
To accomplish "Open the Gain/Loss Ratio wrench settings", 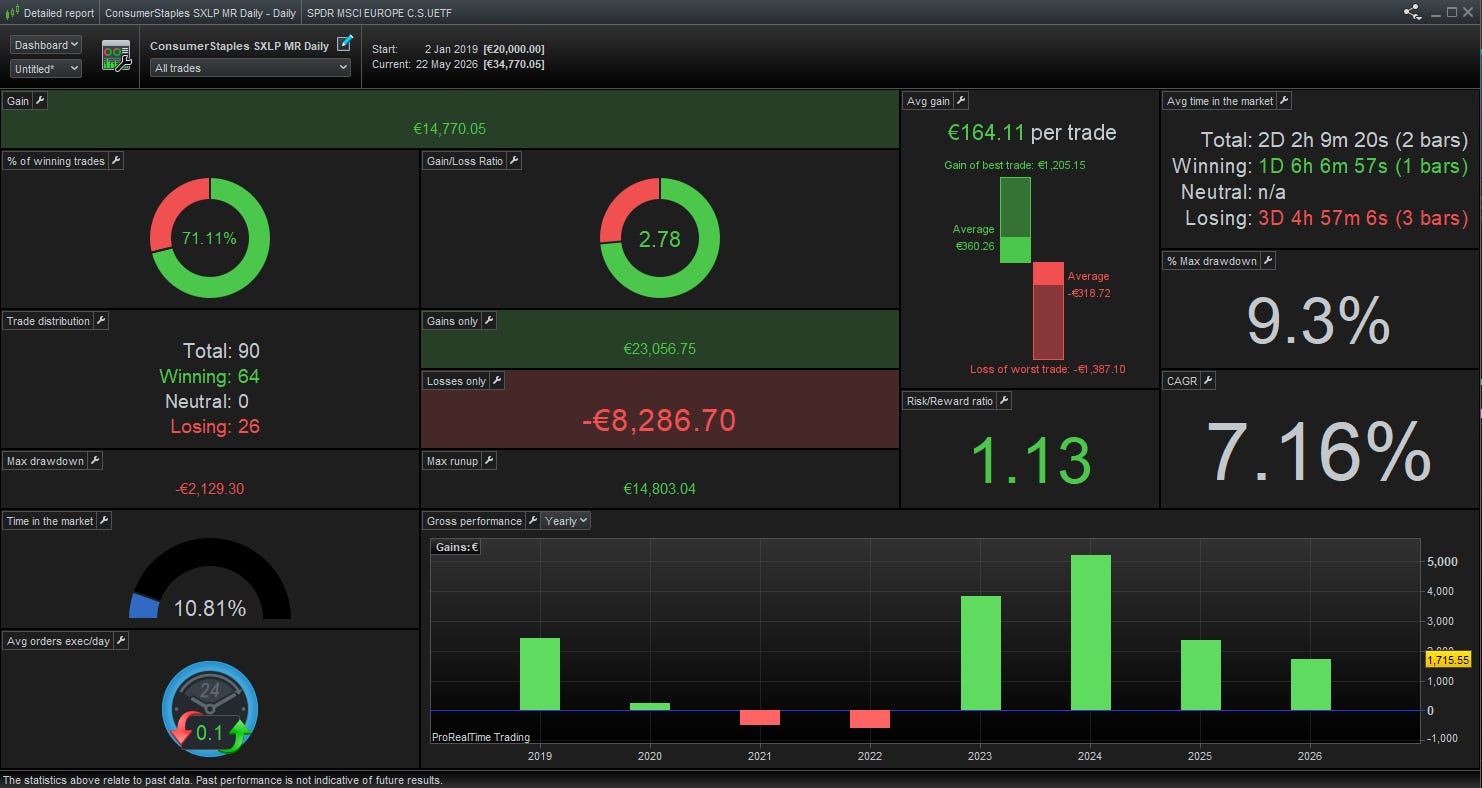I will pyautogui.click(x=514, y=161).
